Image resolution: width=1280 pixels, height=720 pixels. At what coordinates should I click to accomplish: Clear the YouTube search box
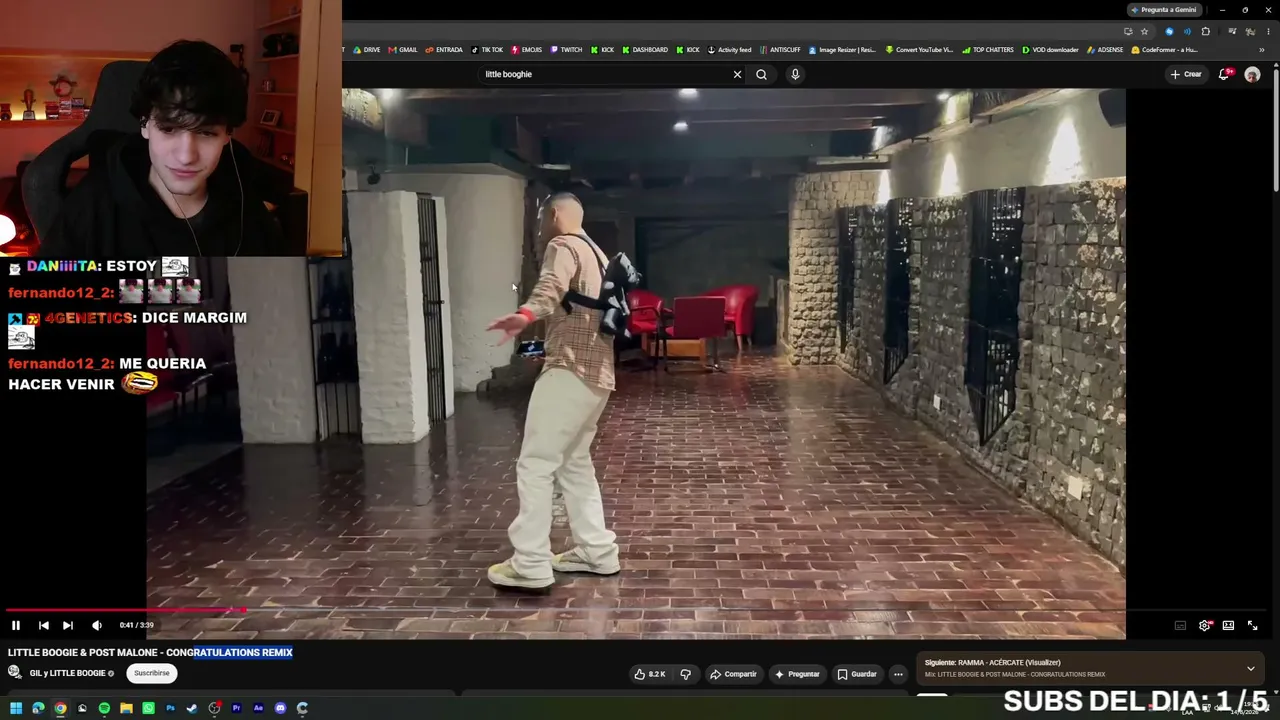pos(737,74)
